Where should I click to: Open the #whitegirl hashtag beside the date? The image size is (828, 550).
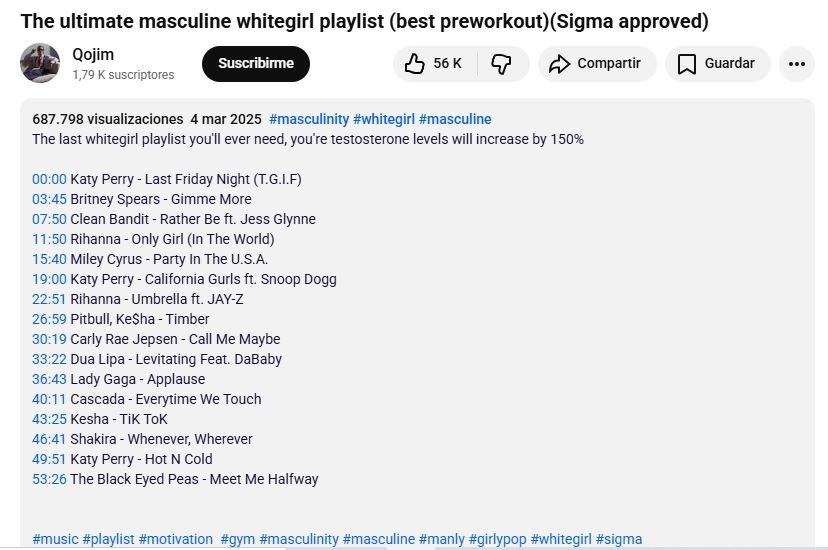pyautogui.click(x=384, y=119)
